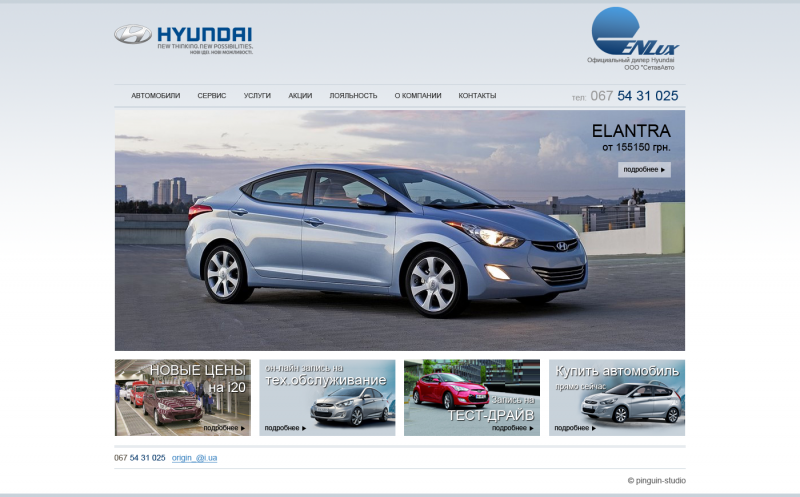This screenshot has width=800, height=497.
Task: Click the подробнее button on Elantra banner
Action: (x=644, y=169)
